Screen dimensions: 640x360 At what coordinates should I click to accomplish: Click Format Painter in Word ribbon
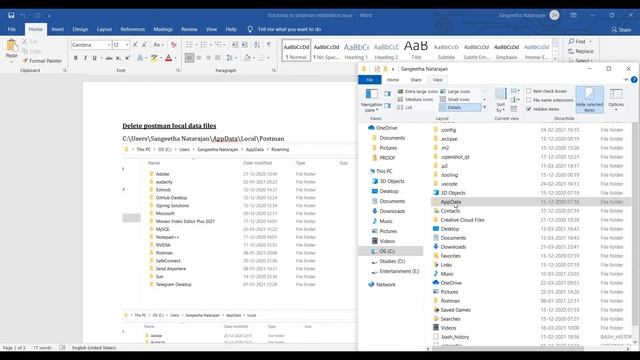click(x=42, y=61)
